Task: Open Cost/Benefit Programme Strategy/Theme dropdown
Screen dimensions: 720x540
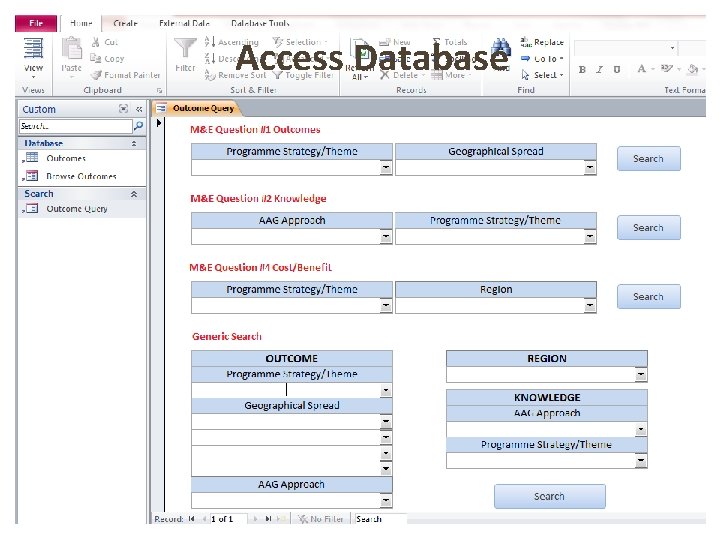Action: pyautogui.click(x=386, y=306)
